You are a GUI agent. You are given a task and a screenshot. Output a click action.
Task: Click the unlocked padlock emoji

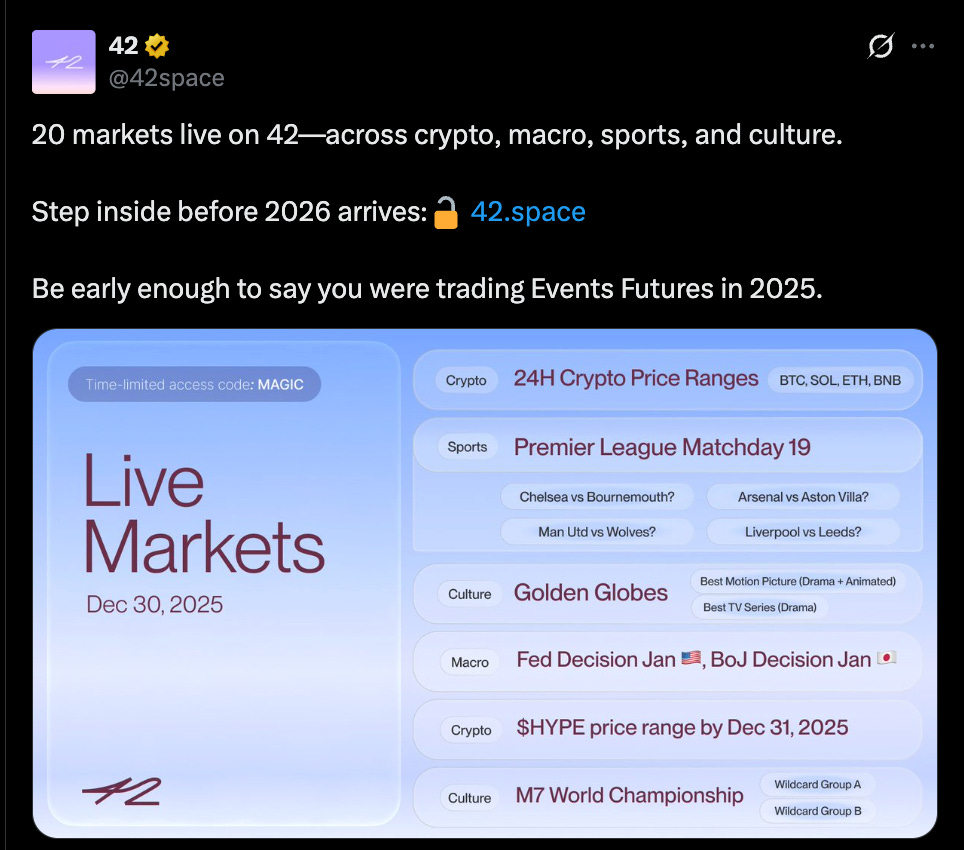tap(446, 213)
